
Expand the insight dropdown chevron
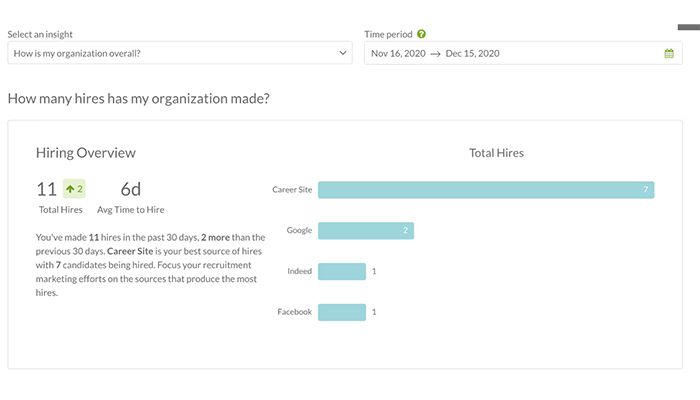[x=341, y=53]
